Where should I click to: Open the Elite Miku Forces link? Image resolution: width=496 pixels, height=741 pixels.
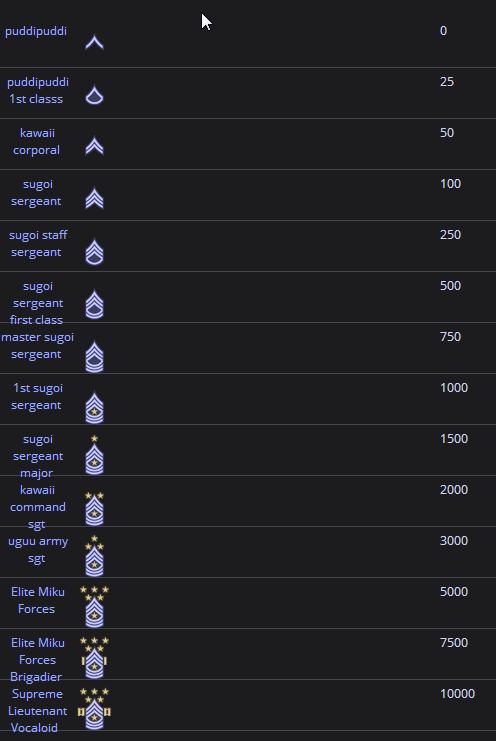[37, 600]
